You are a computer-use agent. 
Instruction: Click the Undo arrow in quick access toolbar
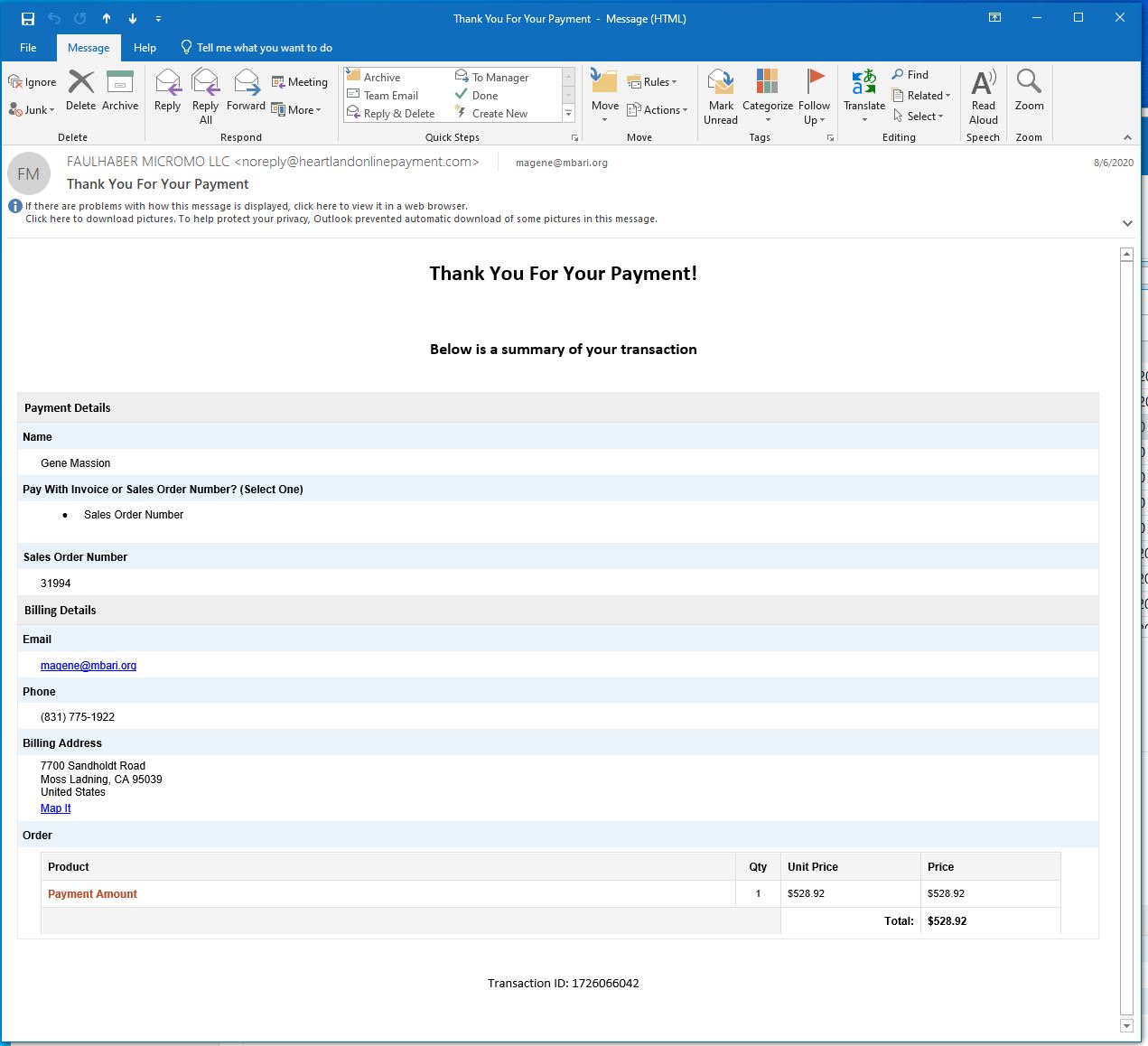click(54, 18)
